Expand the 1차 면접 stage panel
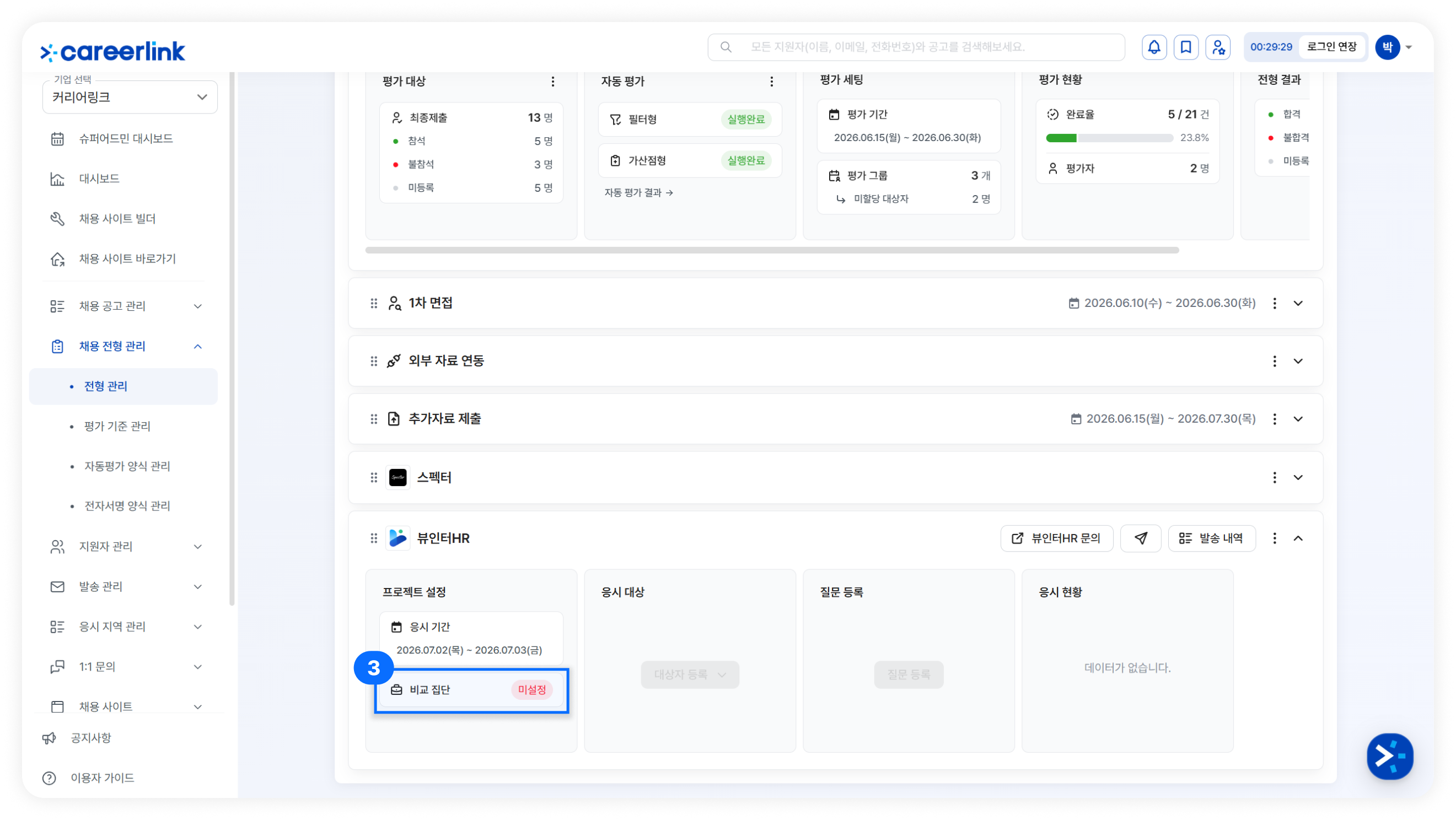This screenshot has height=820, width=1456. [1298, 304]
